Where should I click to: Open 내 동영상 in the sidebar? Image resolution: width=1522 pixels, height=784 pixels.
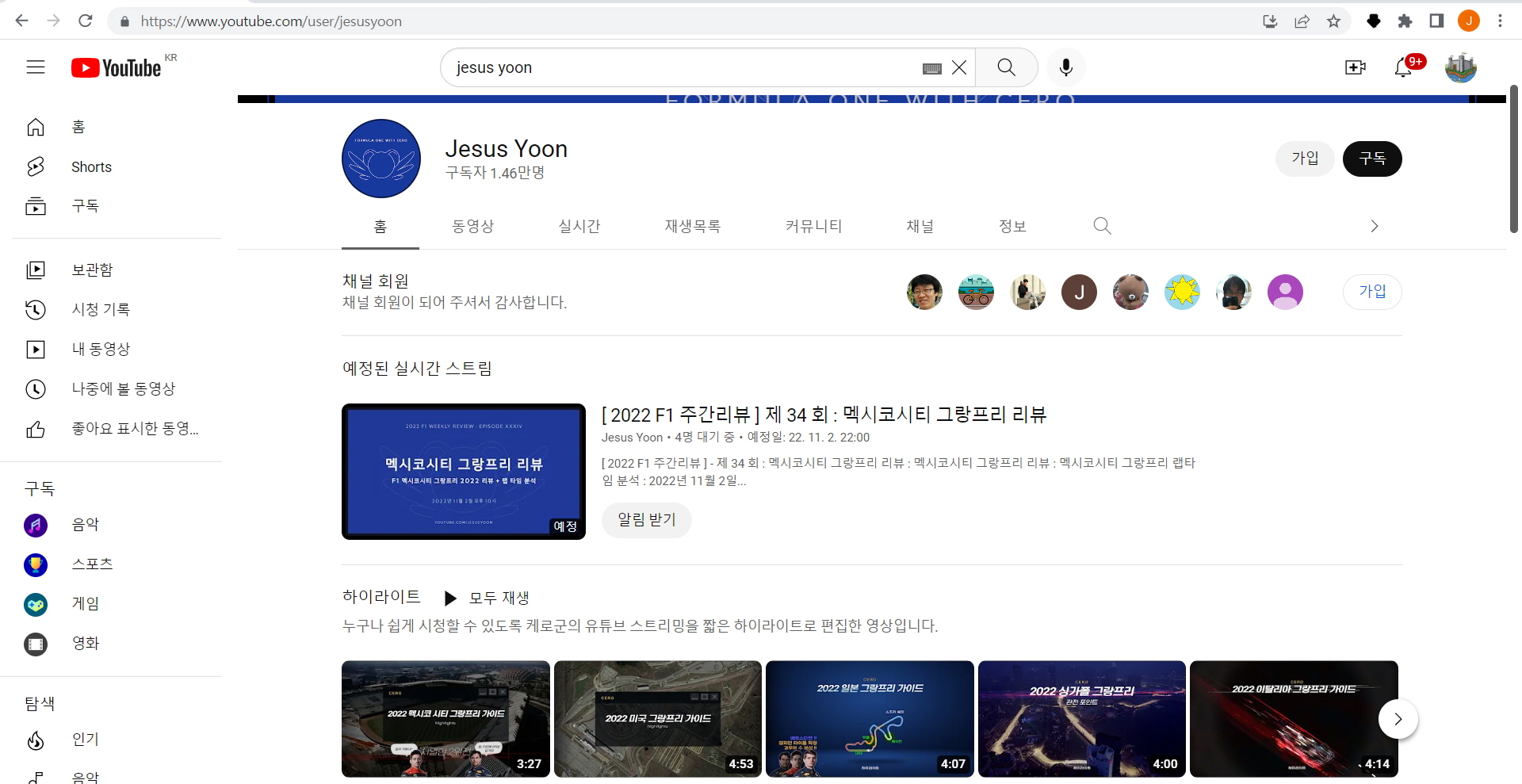point(111,349)
